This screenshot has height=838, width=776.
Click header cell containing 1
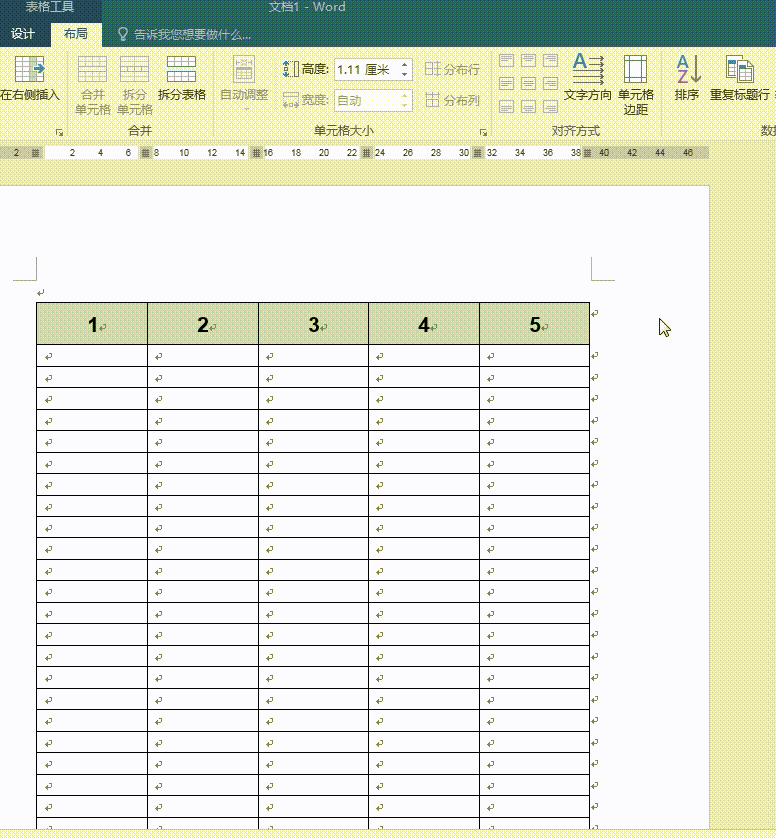[x=92, y=324]
